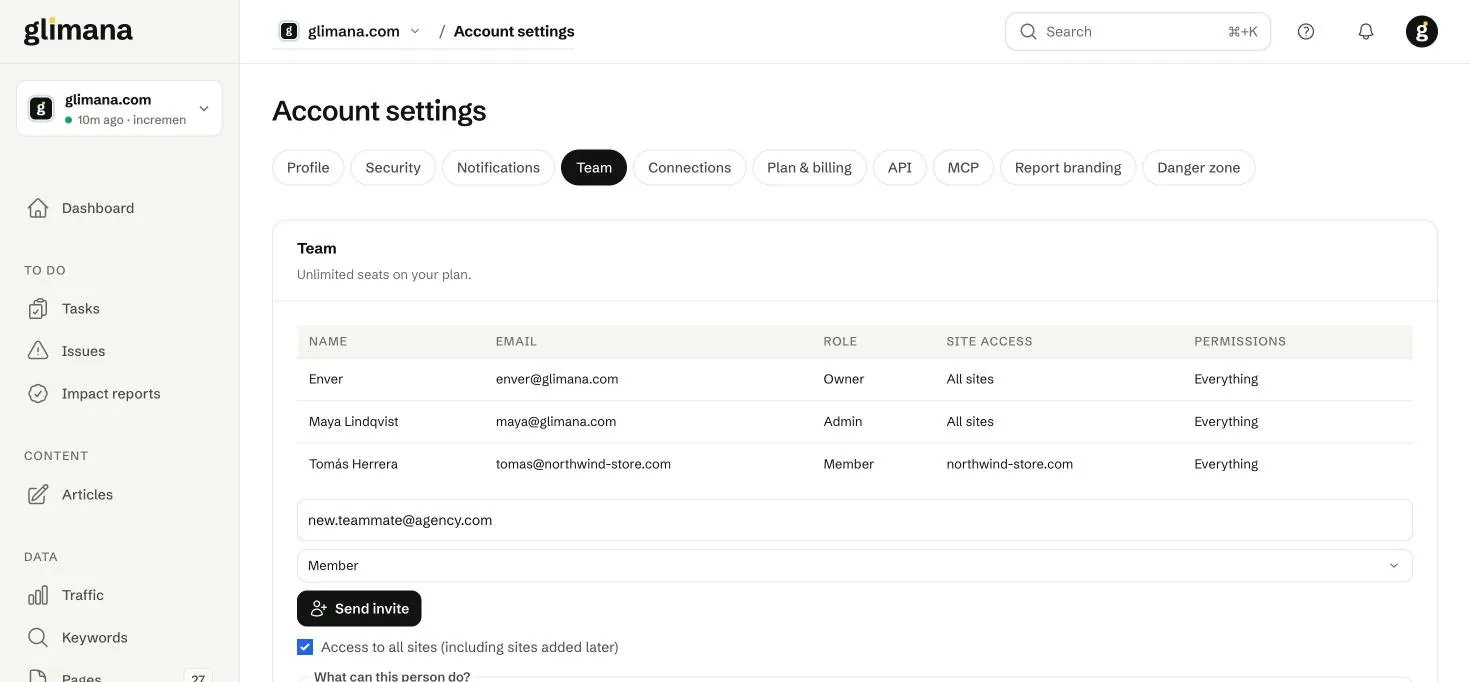Open the glimana.com breadcrumb dropdown chevron

[415, 32]
